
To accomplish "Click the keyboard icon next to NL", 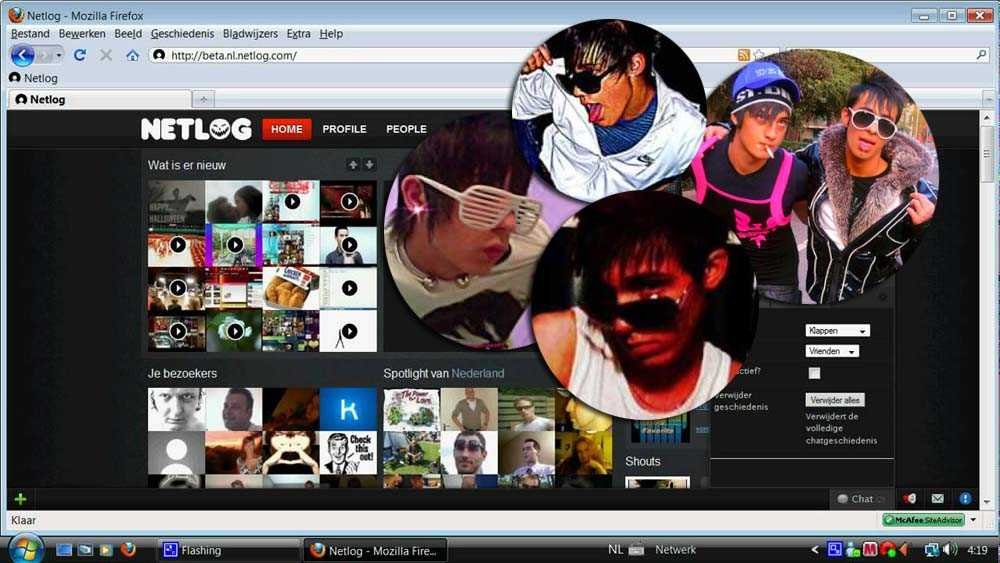I will coord(636,550).
